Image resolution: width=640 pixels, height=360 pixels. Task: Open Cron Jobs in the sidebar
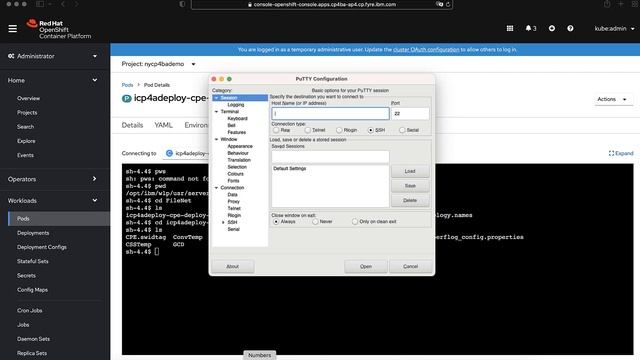click(x=29, y=311)
